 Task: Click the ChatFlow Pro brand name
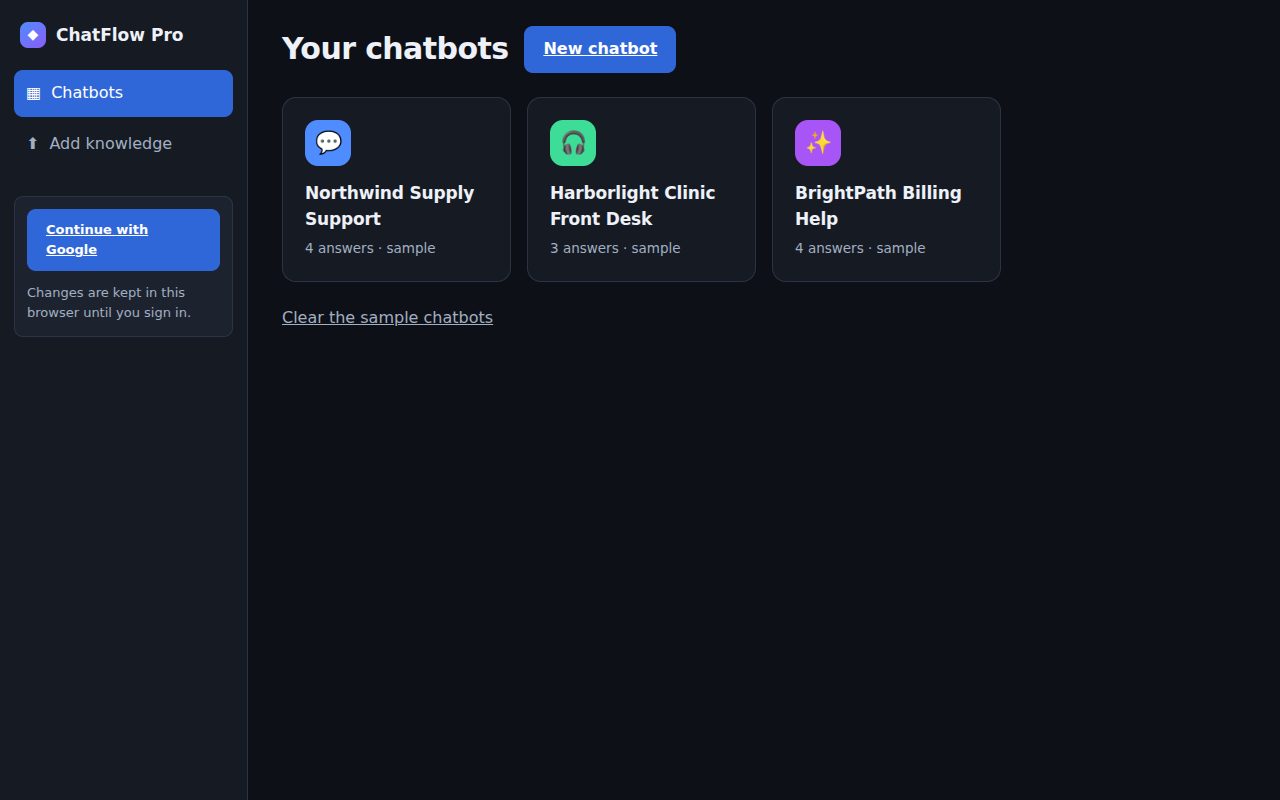point(119,35)
